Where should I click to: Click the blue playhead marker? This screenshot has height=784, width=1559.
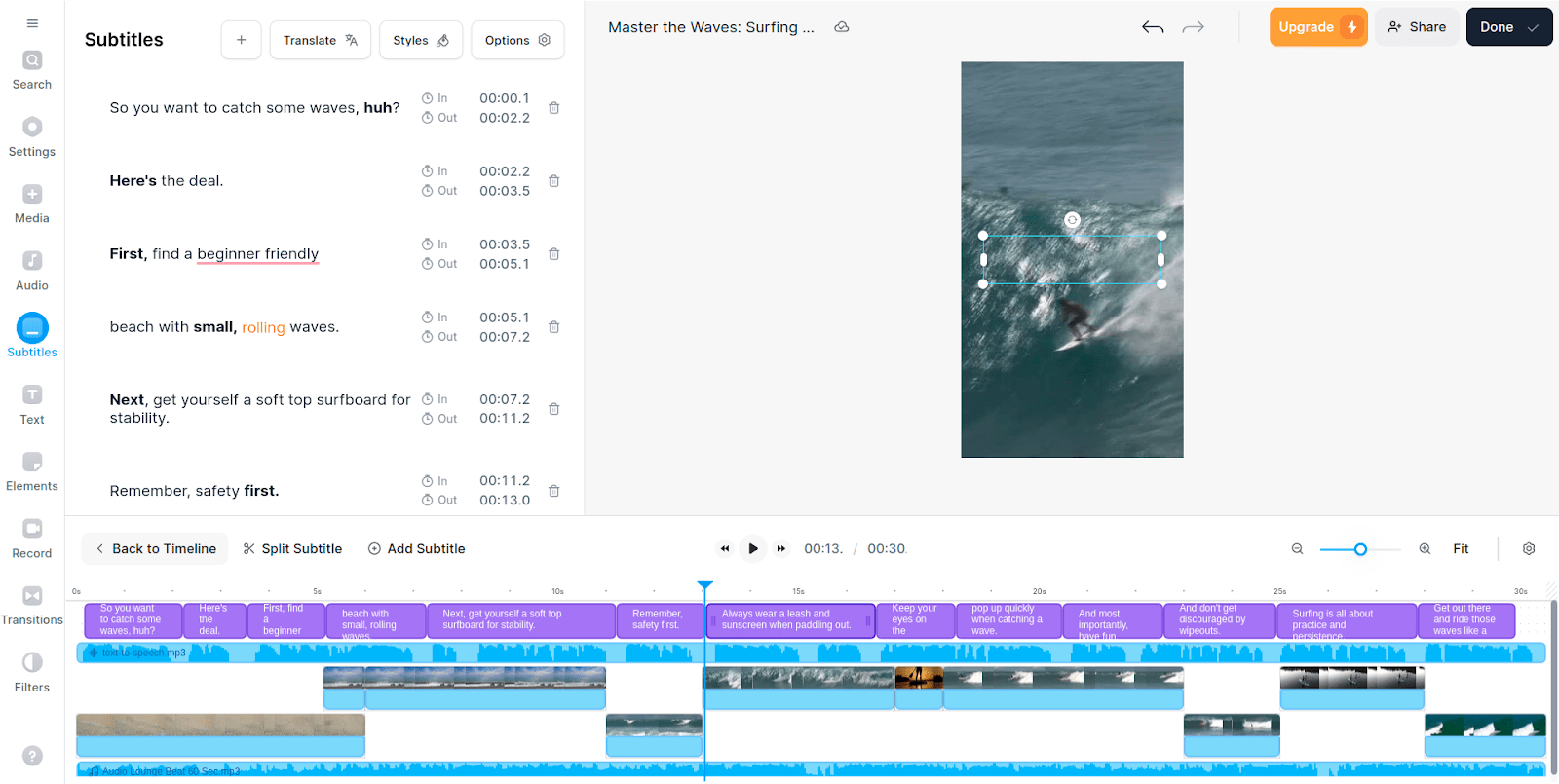coord(705,585)
